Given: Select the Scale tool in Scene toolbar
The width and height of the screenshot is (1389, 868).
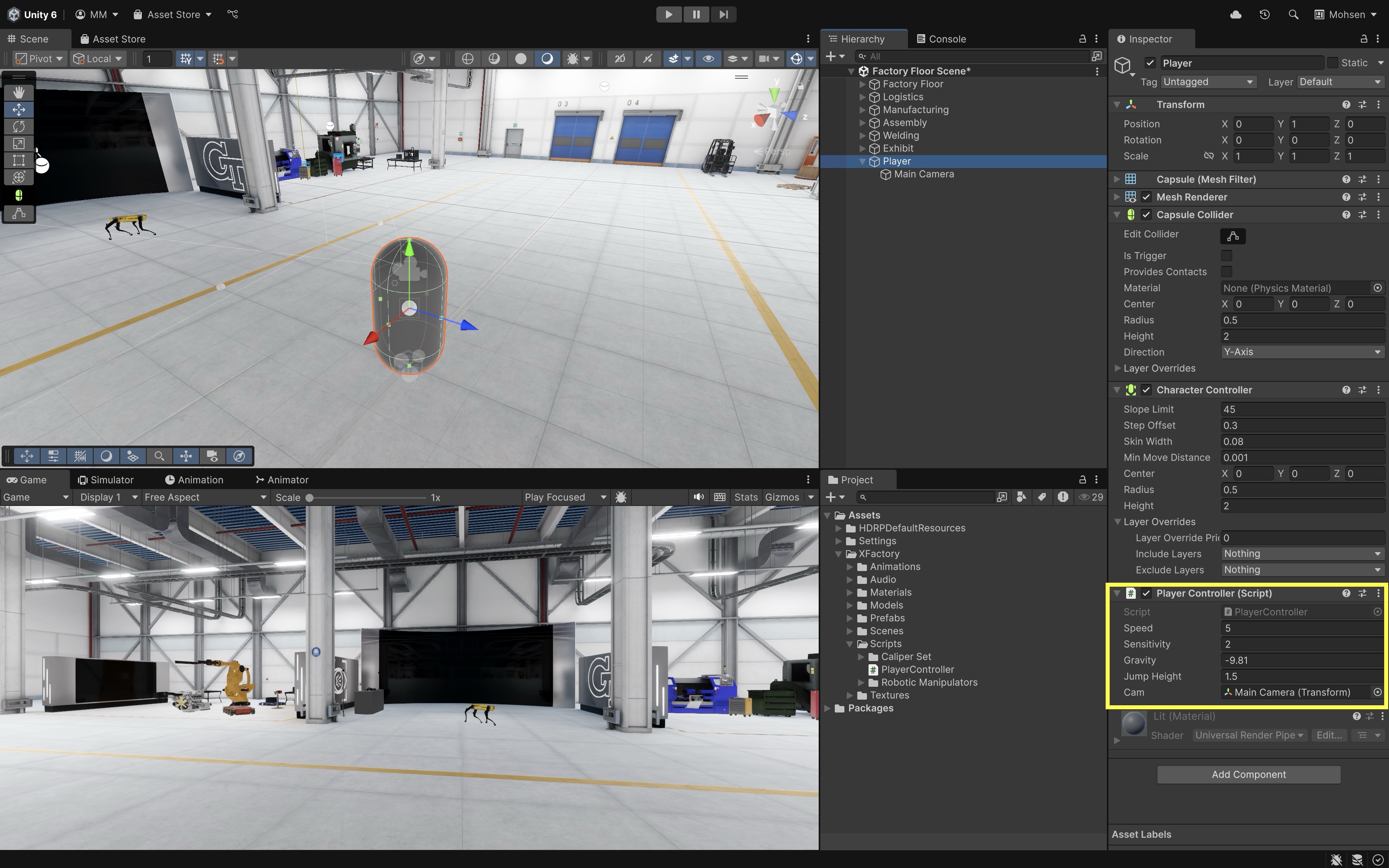Looking at the screenshot, I should coord(19,143).
